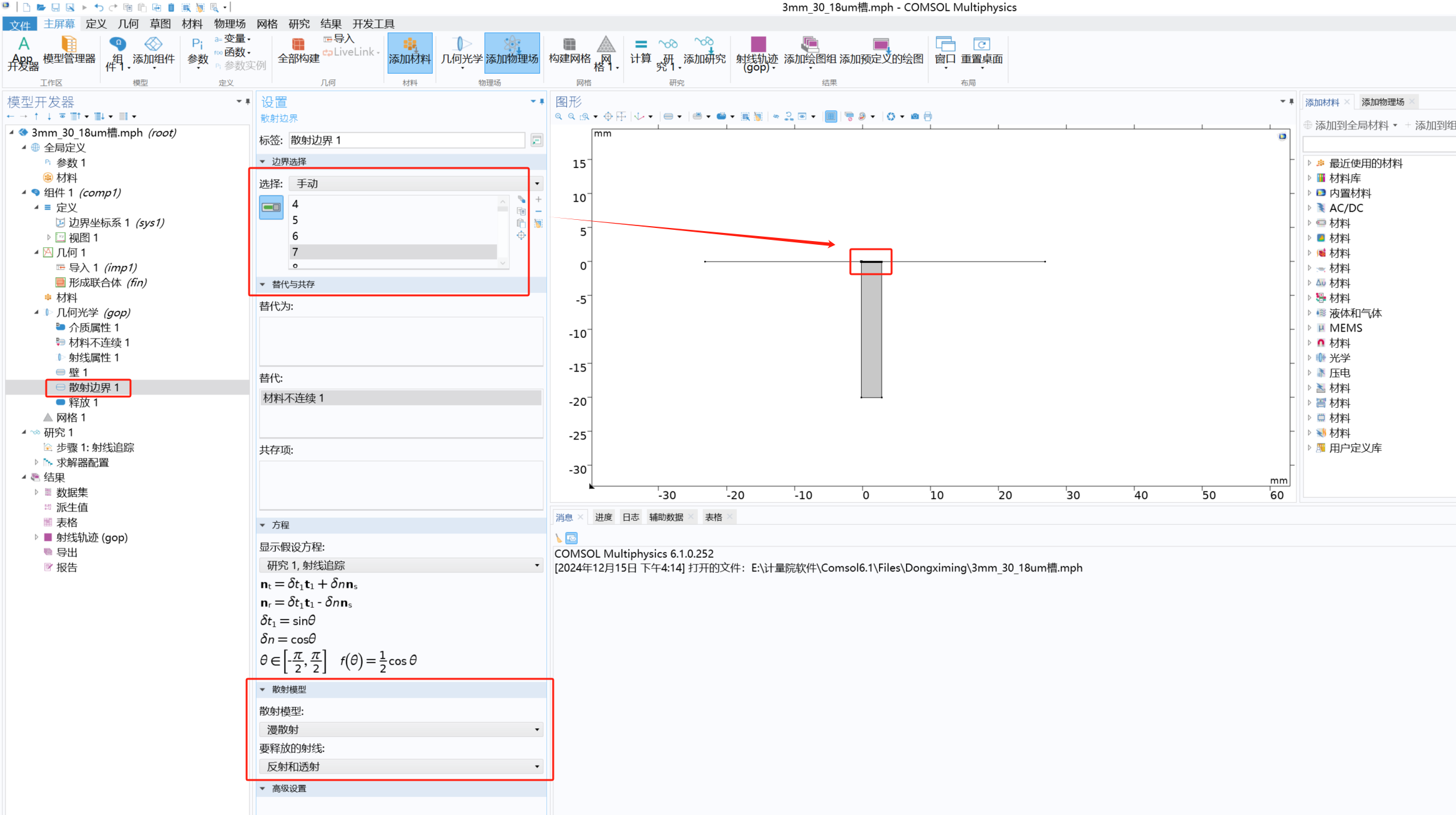Toggle the activate selection switch button

point(271,207)
